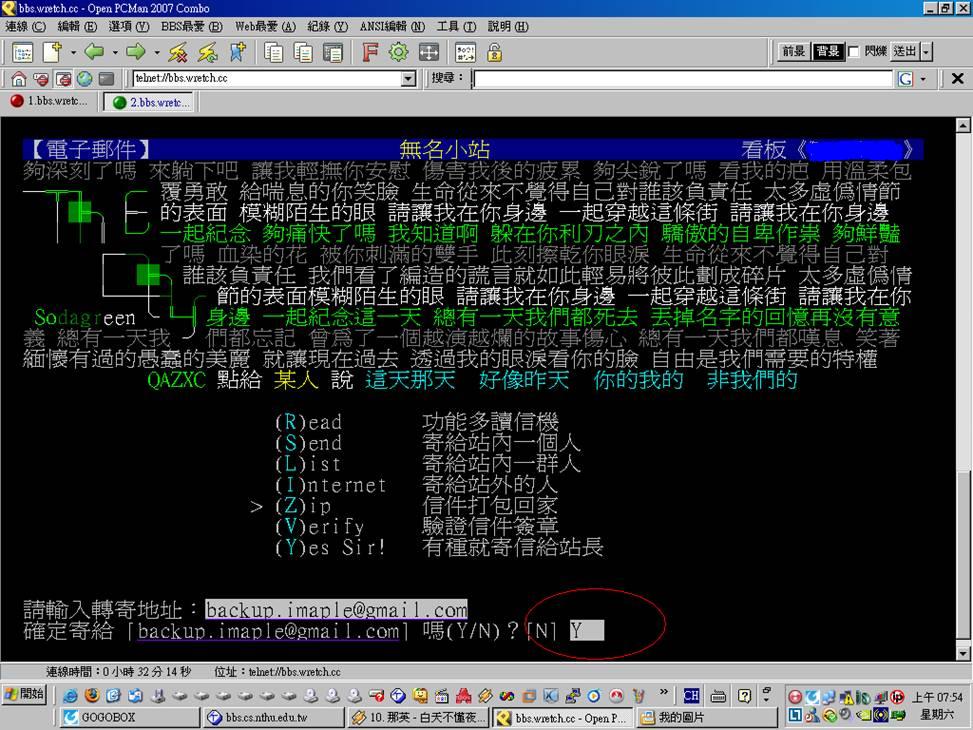
Task: Expand the 送出 send options arrow
Action: (x=926, y=52)
